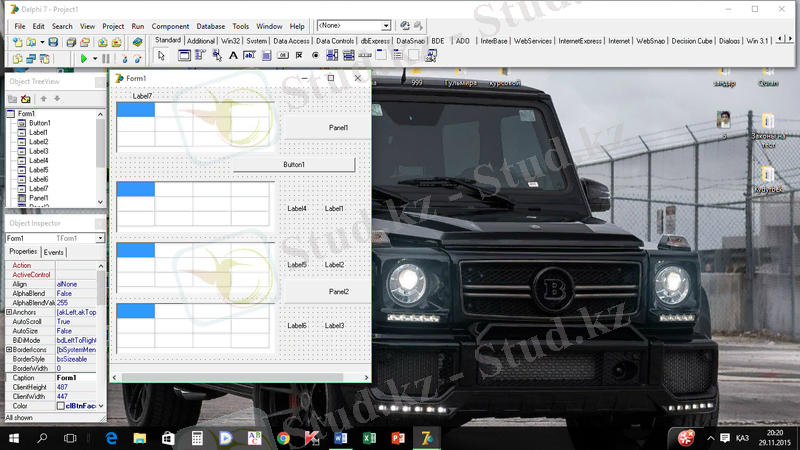Click the Save All toolbar icon

(x=71, y=42)
